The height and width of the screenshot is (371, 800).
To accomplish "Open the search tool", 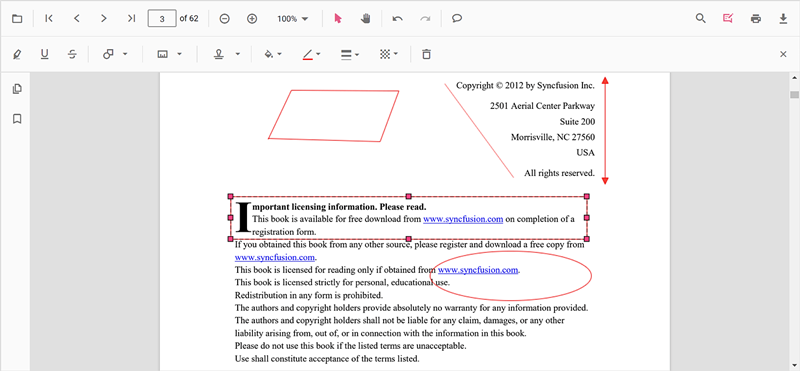I will click(x=701, y=19).
